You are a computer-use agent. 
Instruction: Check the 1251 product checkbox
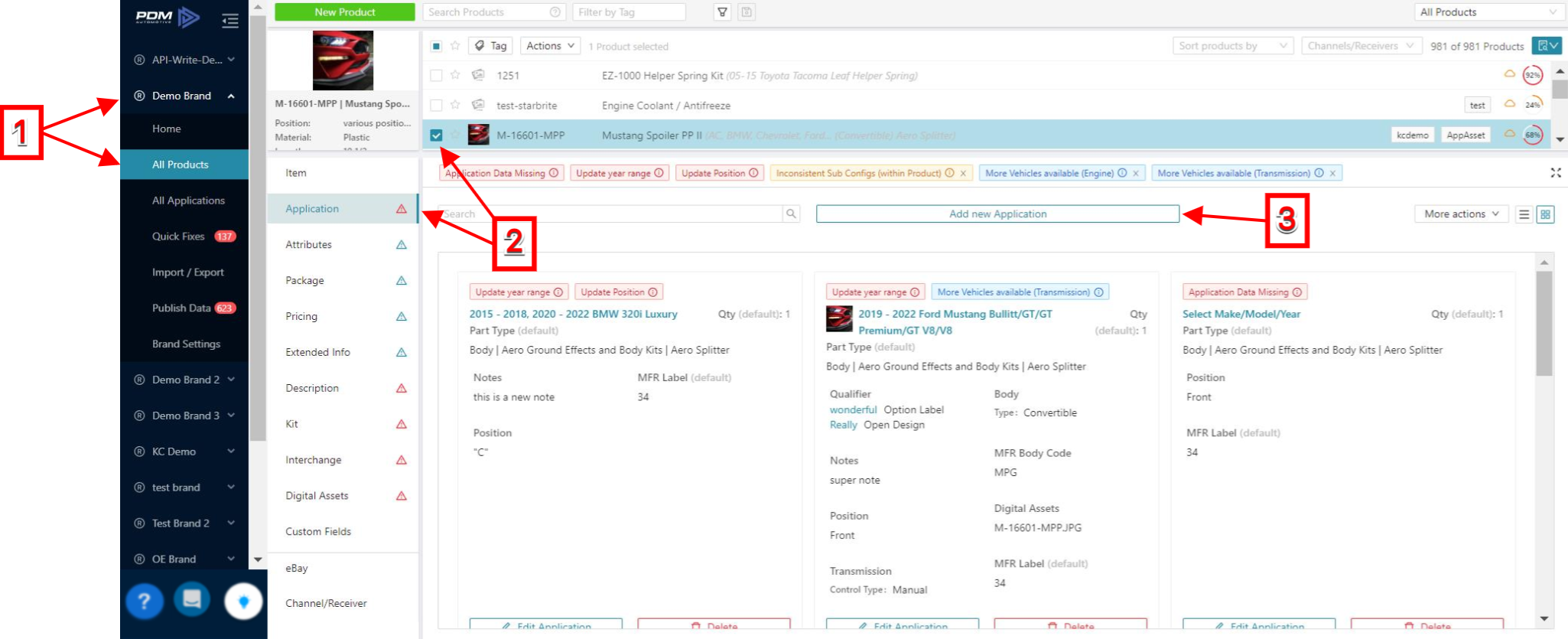click(x=436, y=75)
